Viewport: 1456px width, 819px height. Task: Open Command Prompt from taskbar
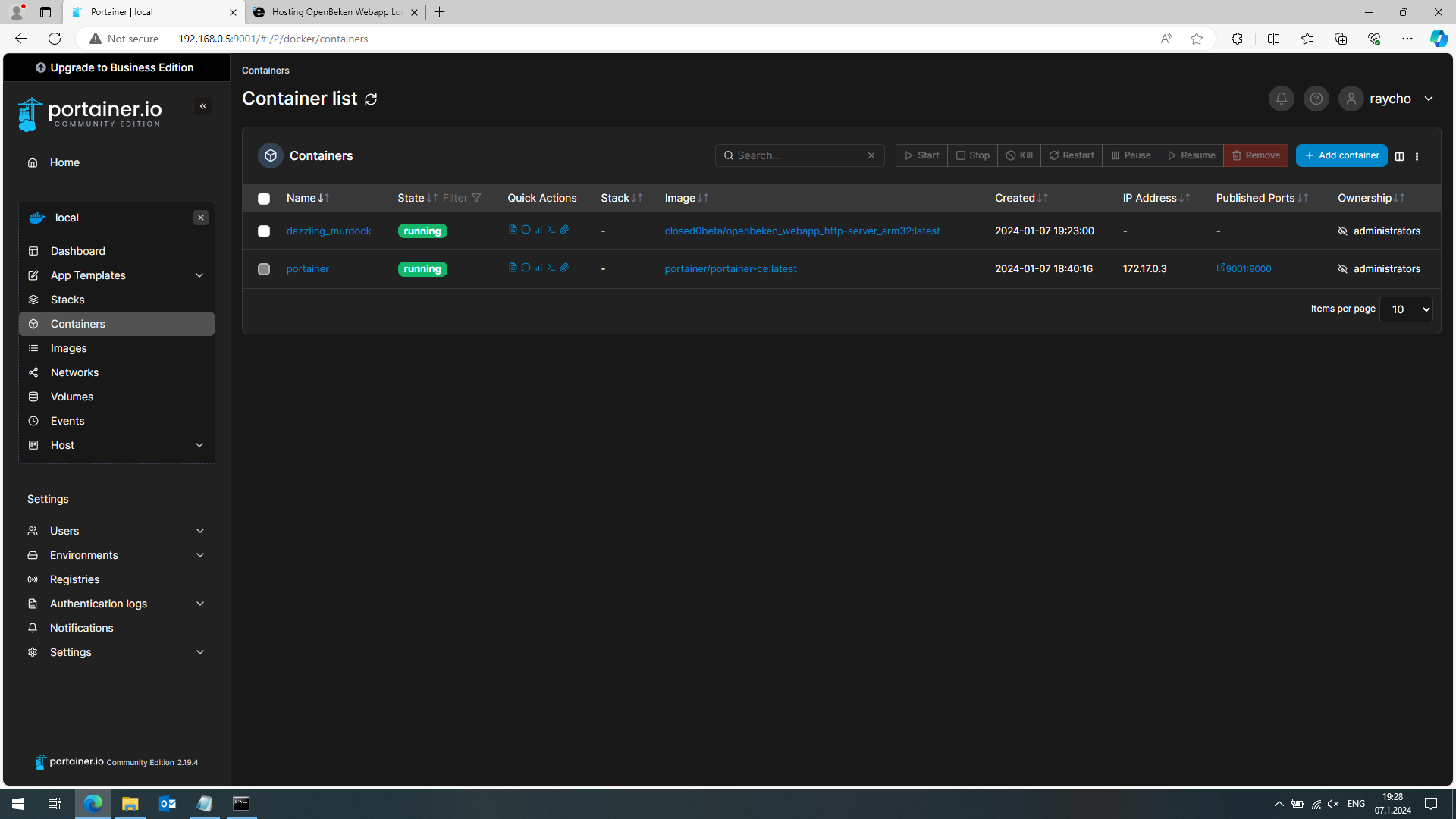coord(241,804)
